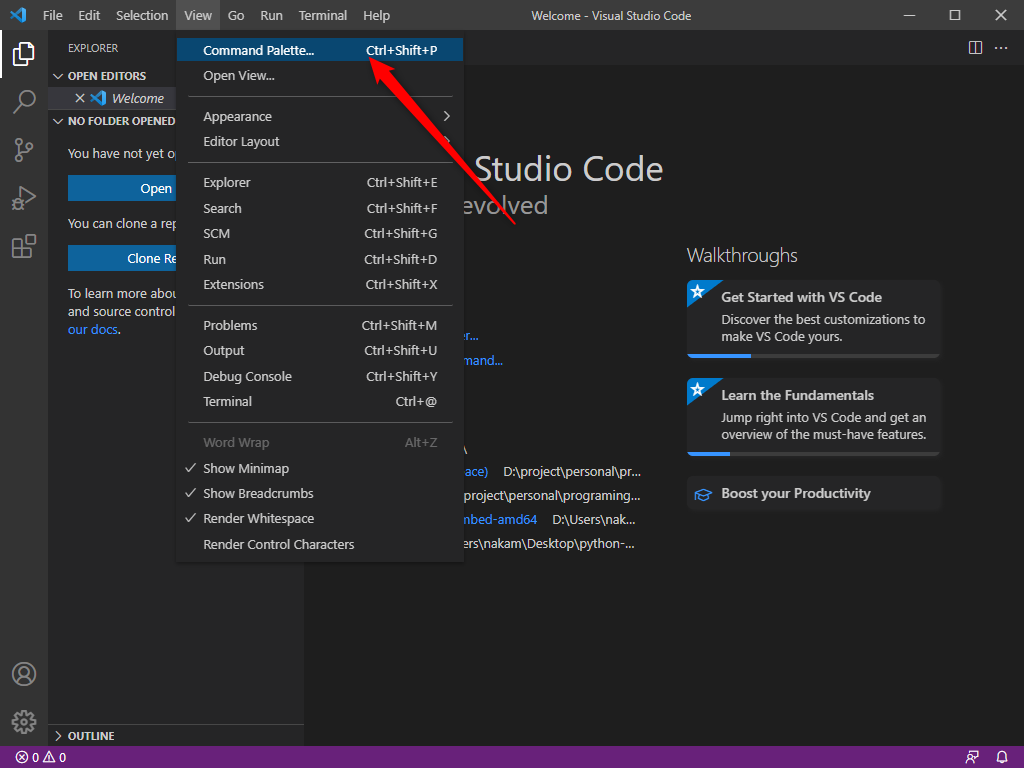Open the Run and Debug activity bar icon
The width and height of the screenshot is (1024, 768).
(x=24, y=199)
